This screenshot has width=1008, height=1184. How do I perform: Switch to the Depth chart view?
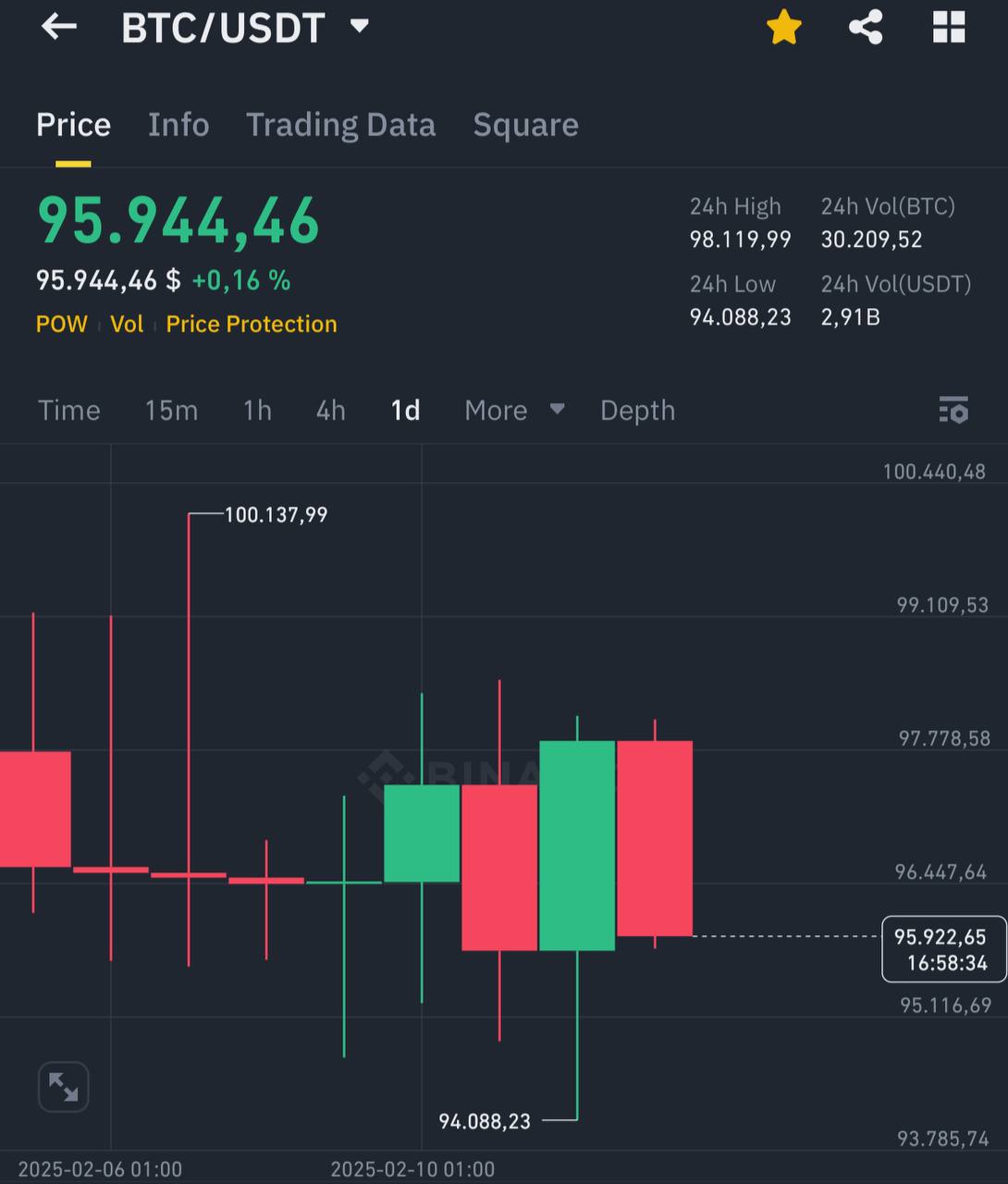pos(637,410)
